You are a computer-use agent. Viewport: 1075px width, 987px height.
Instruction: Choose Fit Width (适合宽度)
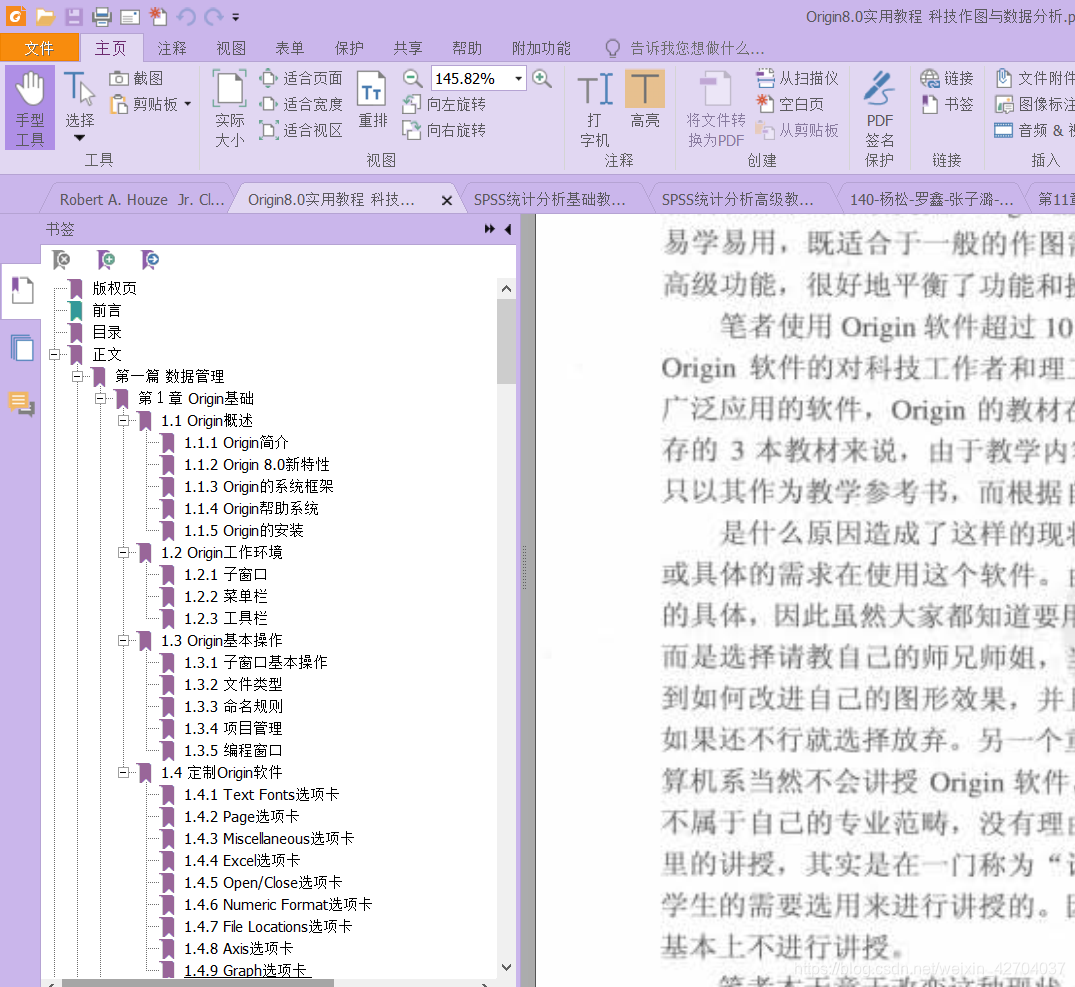[302, 104]
